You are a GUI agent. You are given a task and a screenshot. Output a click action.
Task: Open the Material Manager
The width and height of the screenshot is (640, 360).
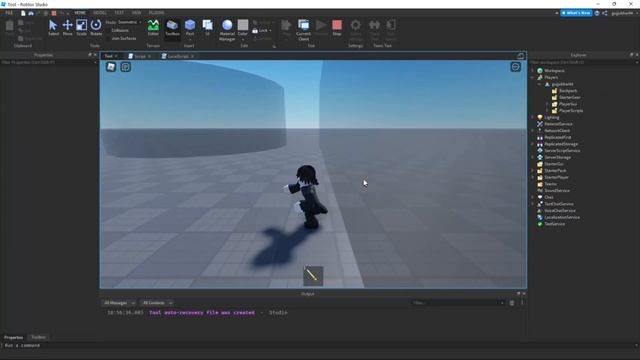click(x=227, y=30)
